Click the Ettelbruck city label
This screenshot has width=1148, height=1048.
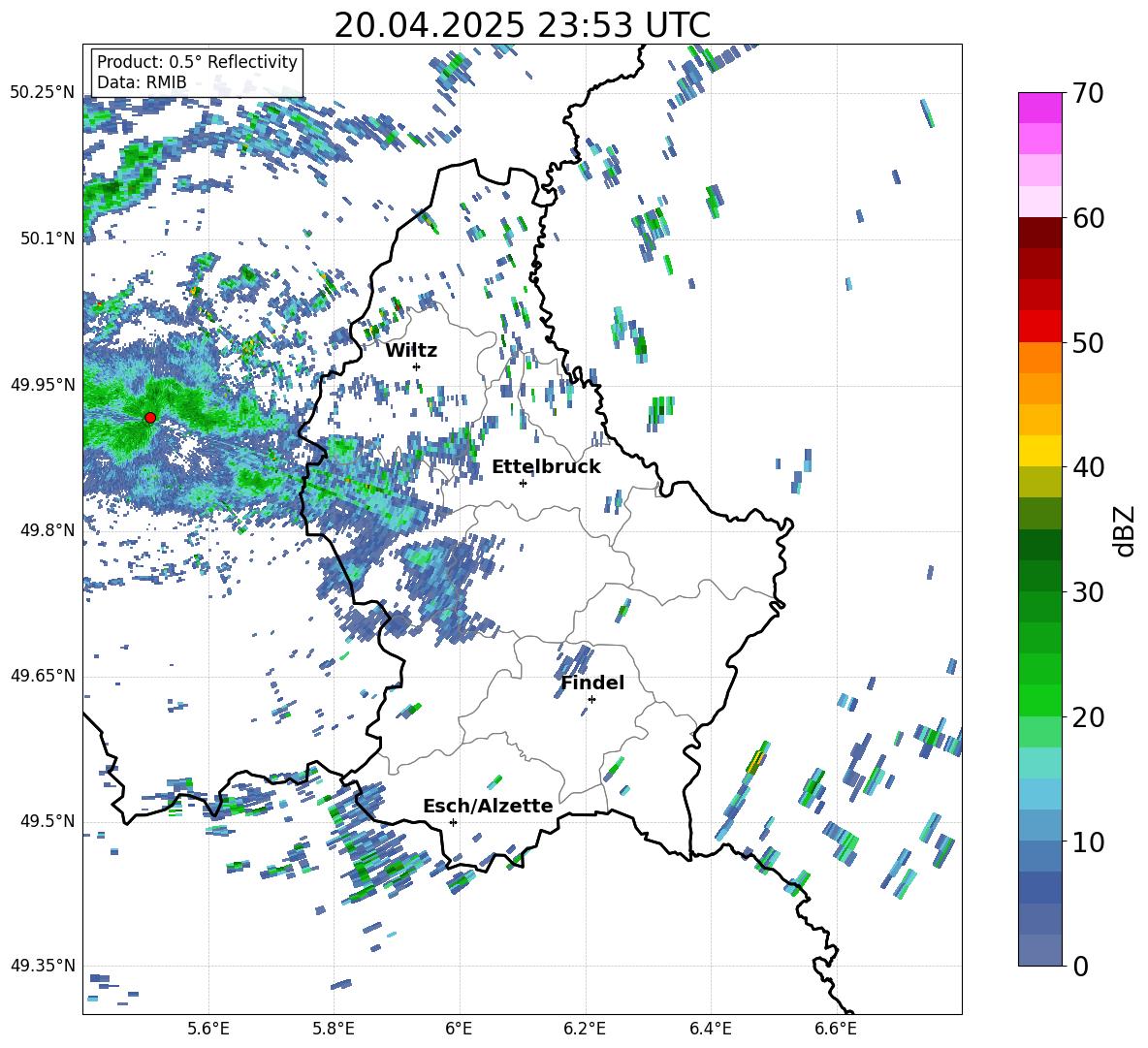546,467
